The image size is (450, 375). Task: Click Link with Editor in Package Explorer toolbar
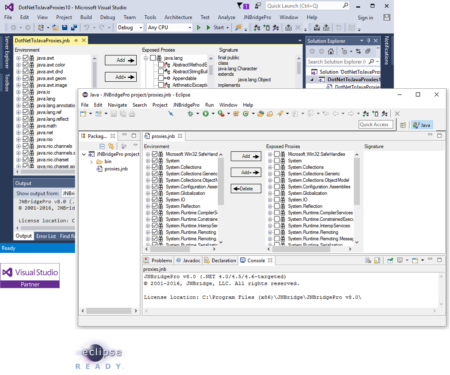click(x=111, y=146)
